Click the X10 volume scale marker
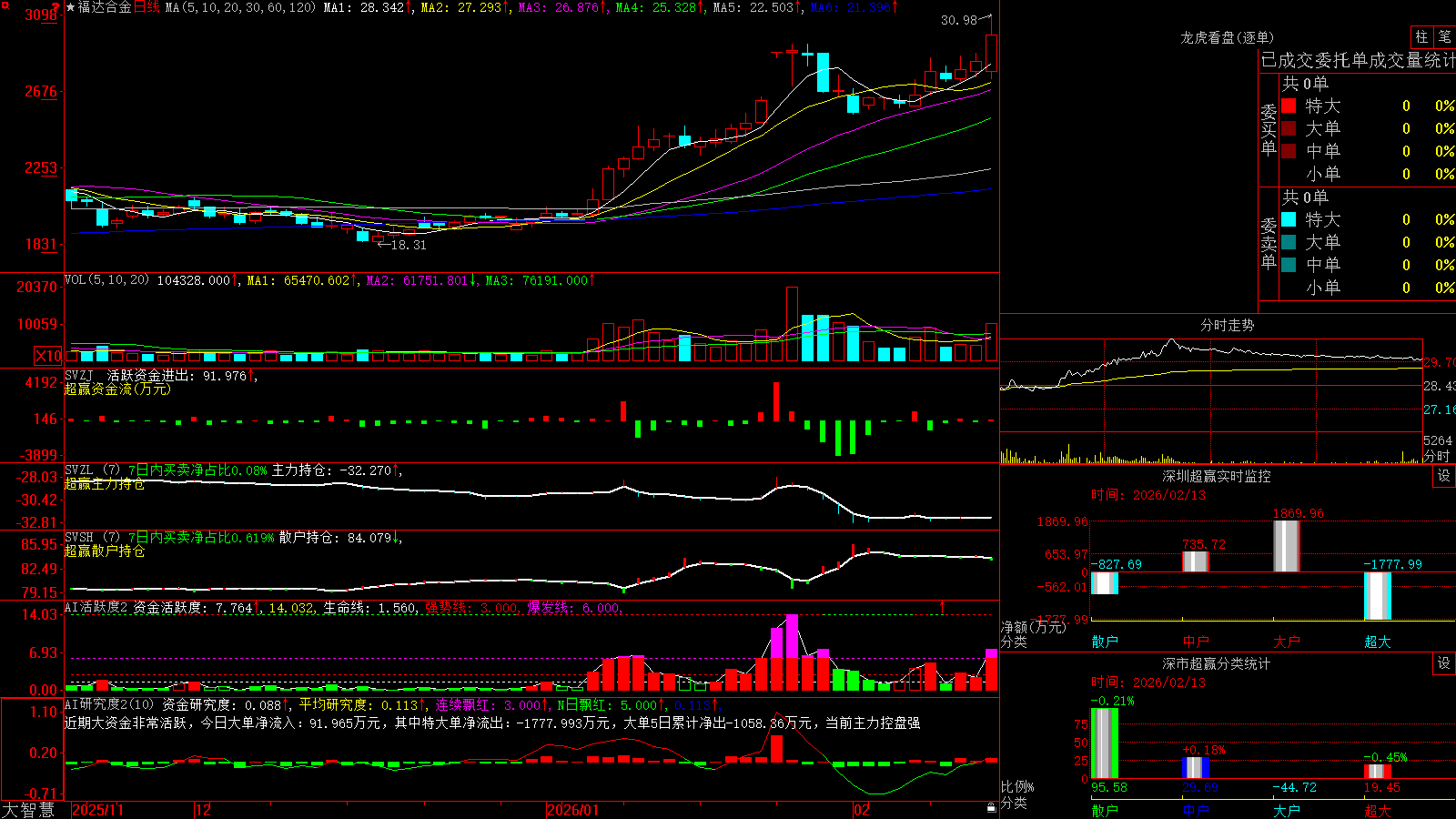Image resolution: width=1456 pixels, height=819 pixels. (x=48, y=356)
